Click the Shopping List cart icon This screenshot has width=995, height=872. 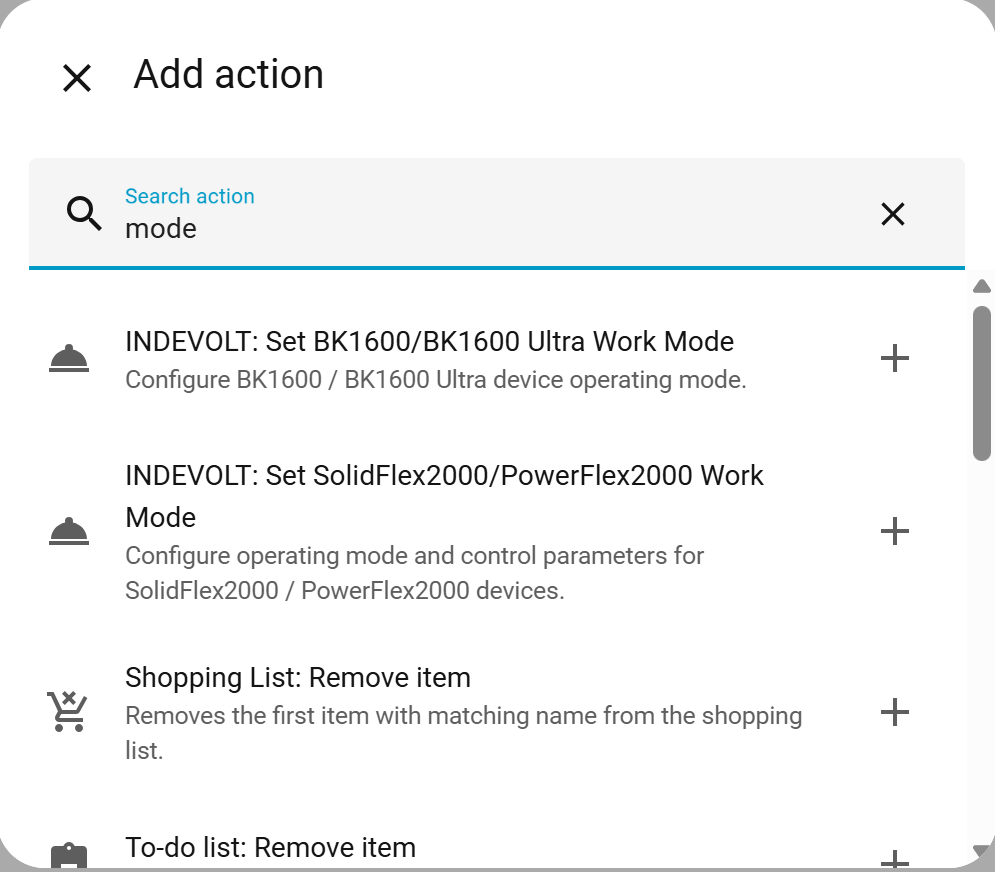(x=68, y=712)
